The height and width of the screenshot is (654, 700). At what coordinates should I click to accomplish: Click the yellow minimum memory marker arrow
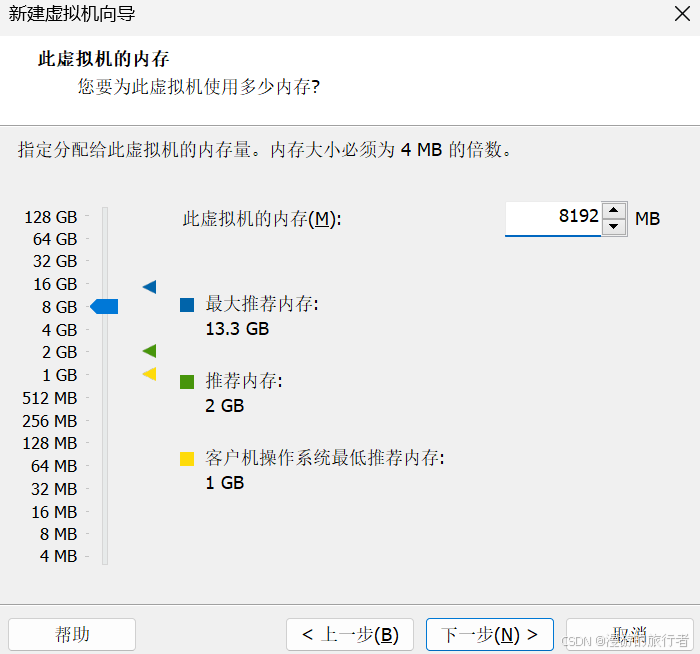point(150,374)
